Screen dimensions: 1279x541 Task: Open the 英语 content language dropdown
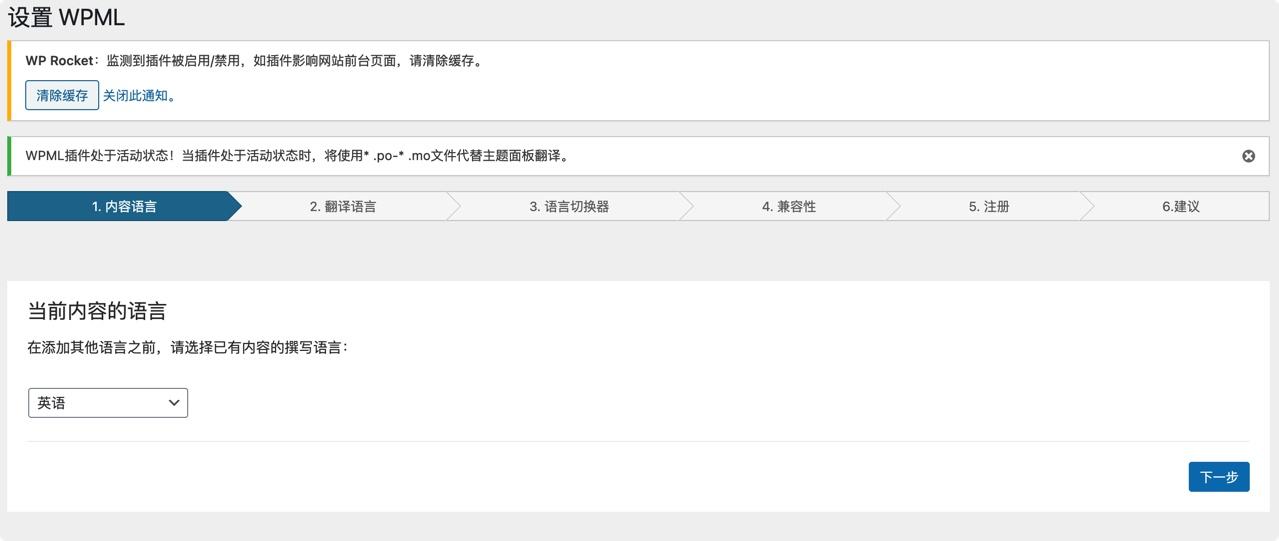click(x=108, y=403)
